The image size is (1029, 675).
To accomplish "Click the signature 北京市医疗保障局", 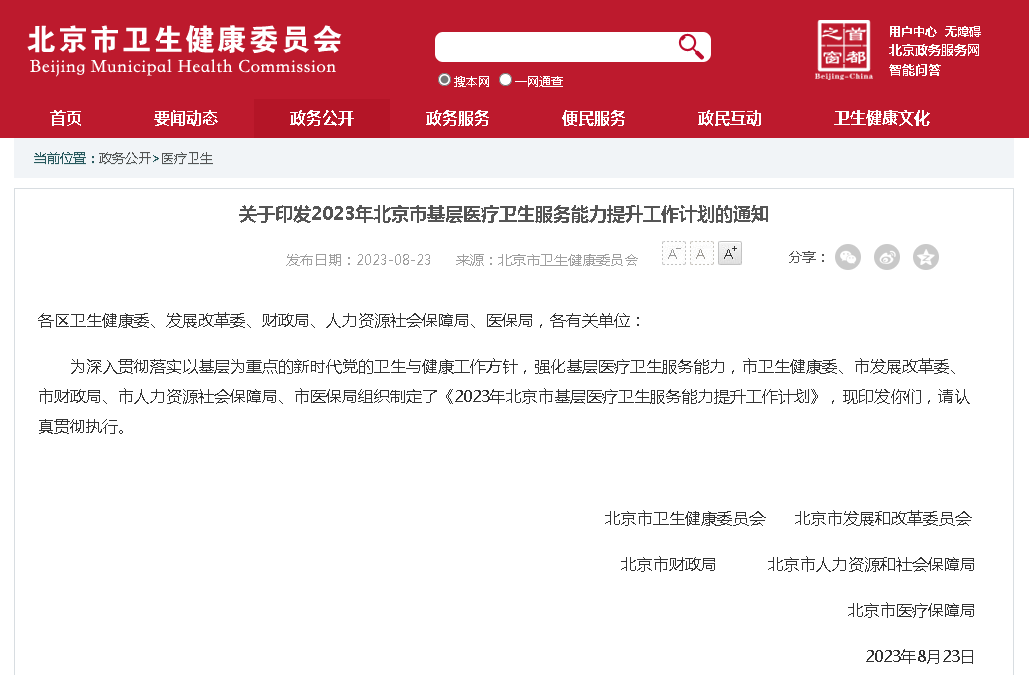I will coord(911,611).
